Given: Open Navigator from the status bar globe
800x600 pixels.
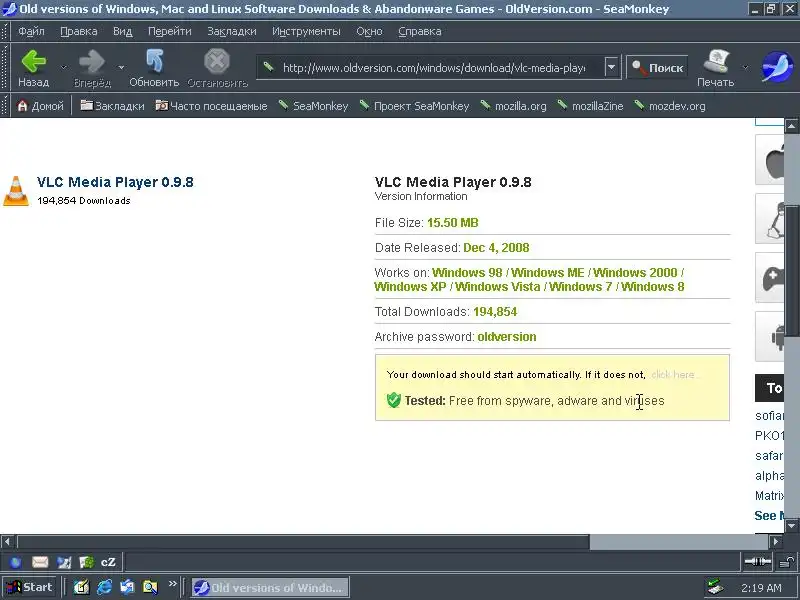Looking at the screenshot, I should click(x=16, y=562).
